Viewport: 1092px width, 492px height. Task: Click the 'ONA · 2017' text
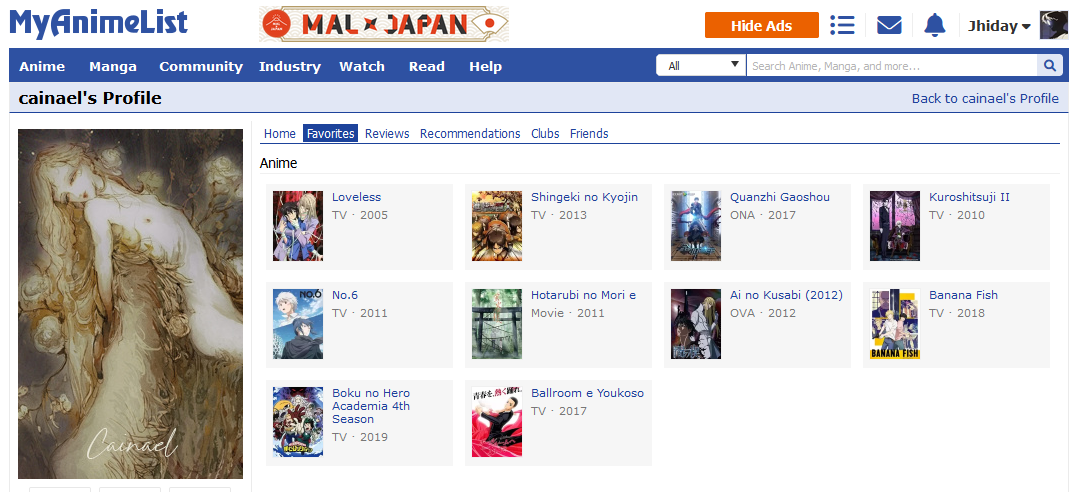[x=763, y=215]
